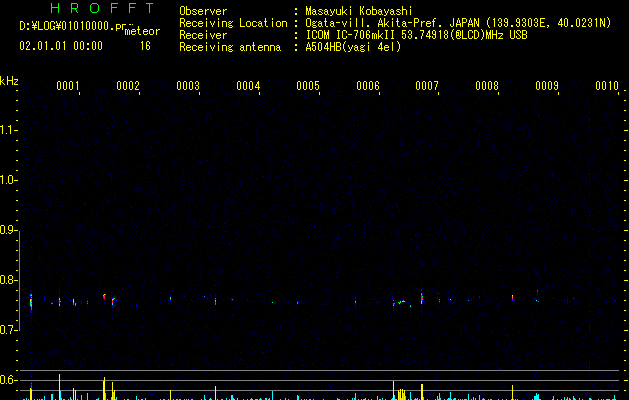Click time marker 0005

coord(308,86)
